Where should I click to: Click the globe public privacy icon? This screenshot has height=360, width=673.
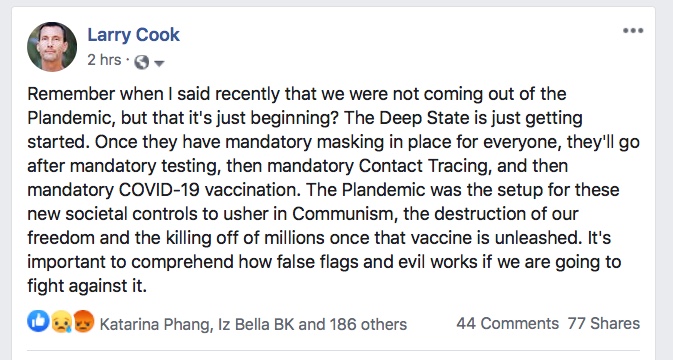click(x=141, y=62)
